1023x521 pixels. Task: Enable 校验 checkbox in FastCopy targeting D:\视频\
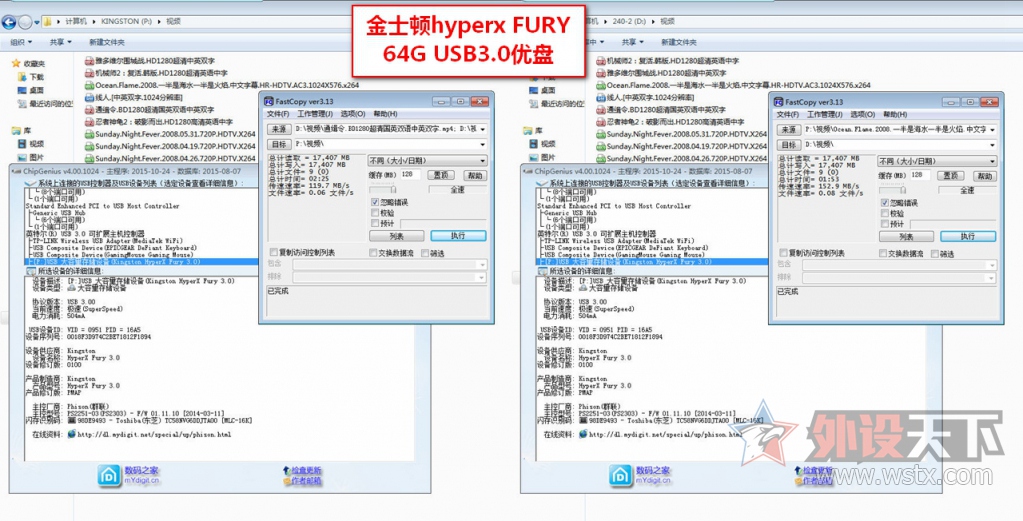click(885, 213)
